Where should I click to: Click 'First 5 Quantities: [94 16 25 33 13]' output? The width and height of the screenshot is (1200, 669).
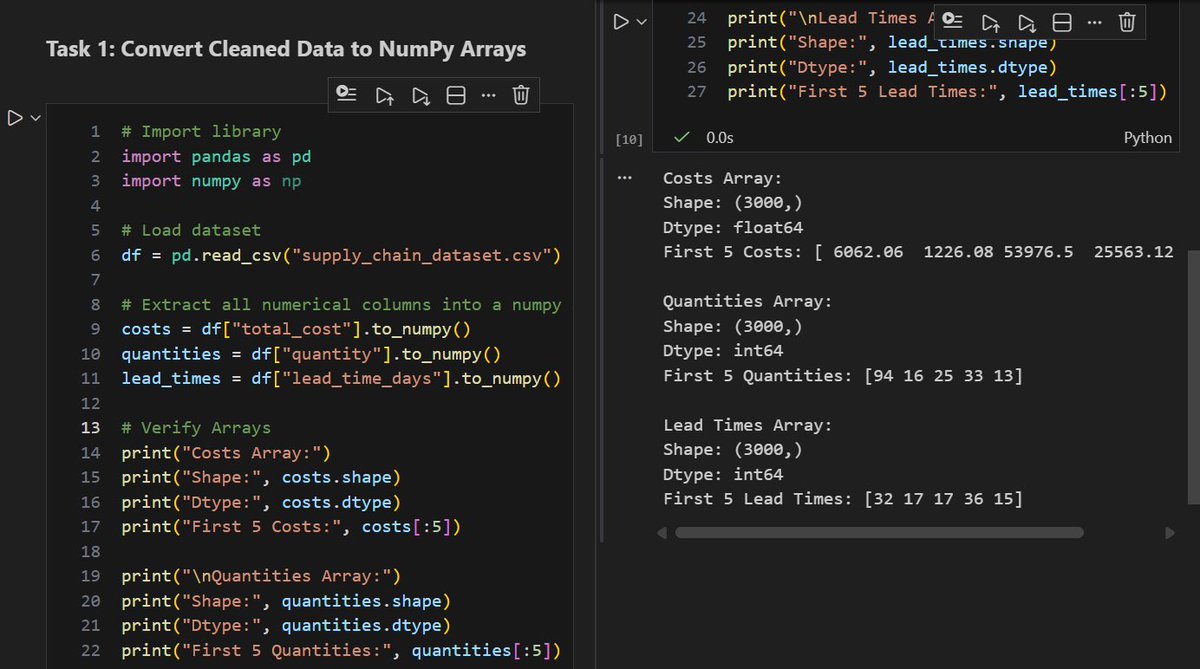[x=843, y=376]
